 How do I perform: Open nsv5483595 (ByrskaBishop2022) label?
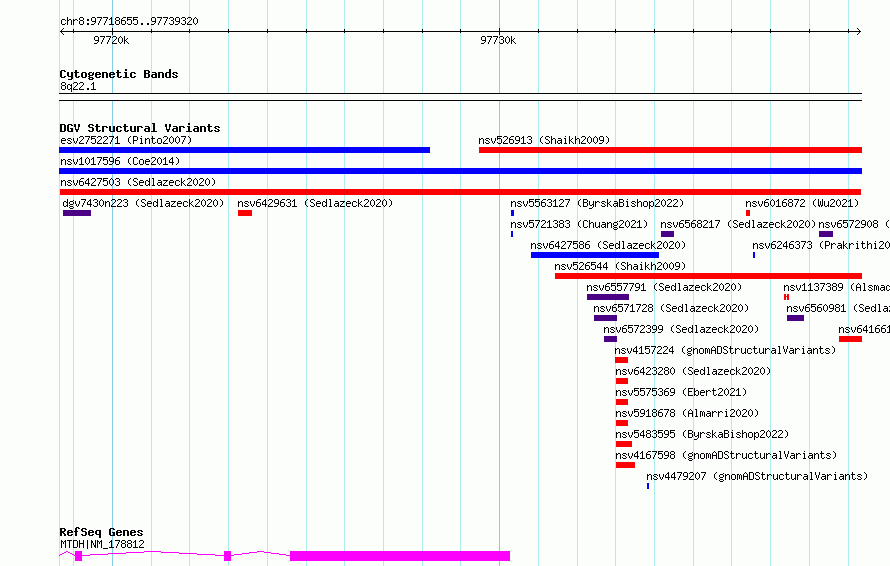tap(702, 434)
